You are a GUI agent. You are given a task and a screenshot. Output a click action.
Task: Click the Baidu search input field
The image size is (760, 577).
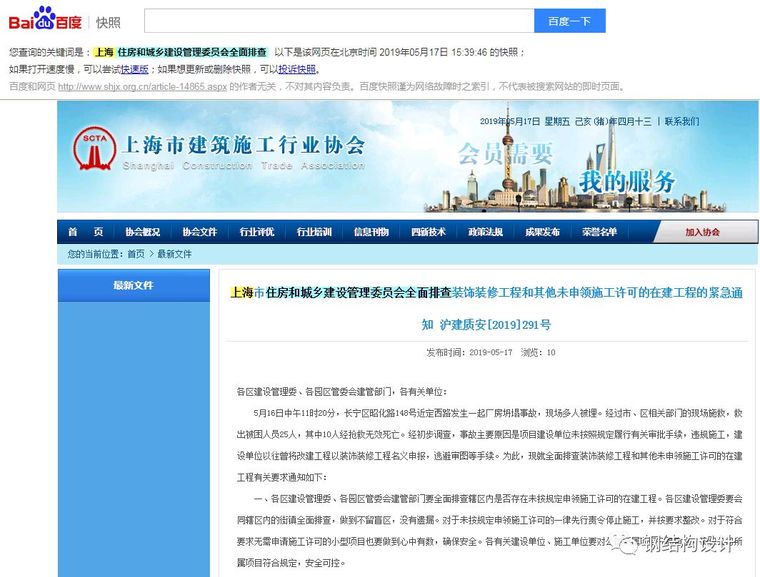coord(339,21)
